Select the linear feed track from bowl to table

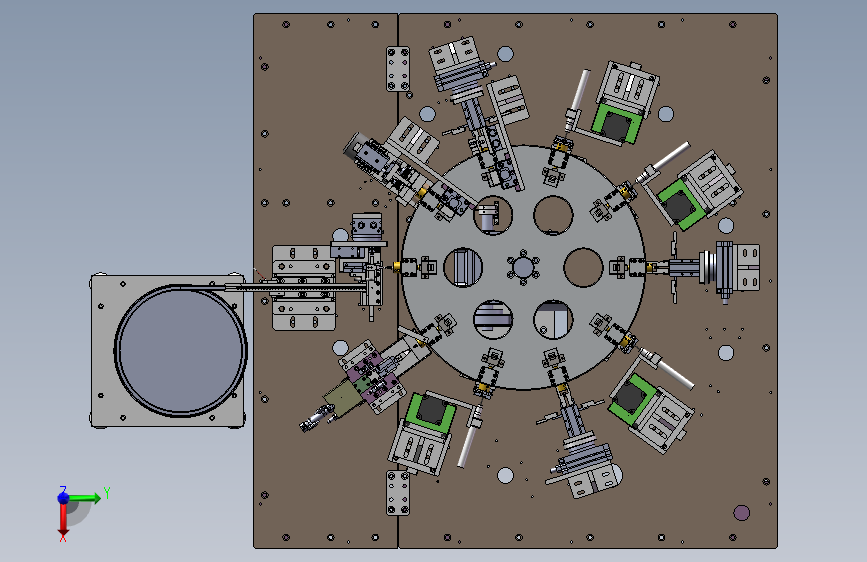point(296,287)
